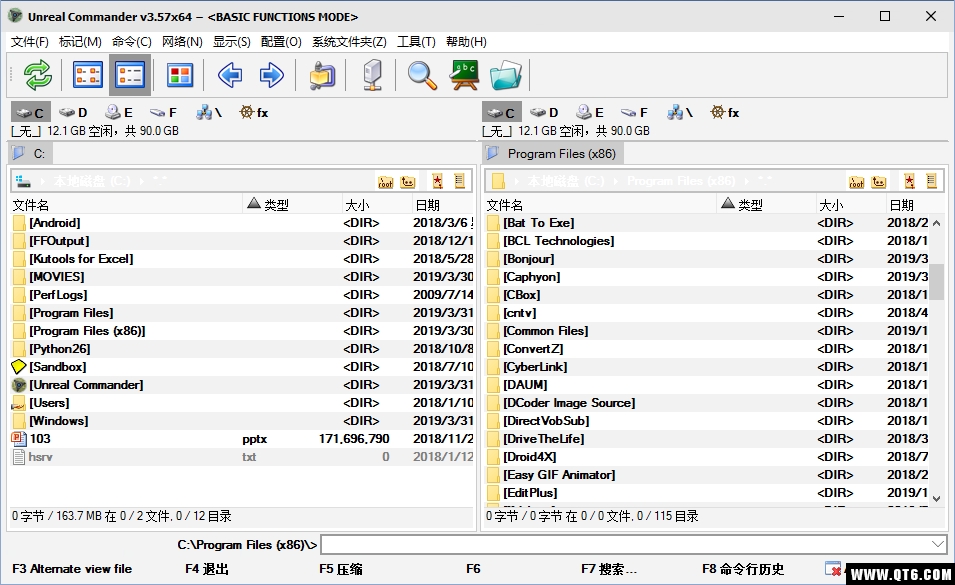
Task: Go to parent folder in right panel
Action: point(878,181)
